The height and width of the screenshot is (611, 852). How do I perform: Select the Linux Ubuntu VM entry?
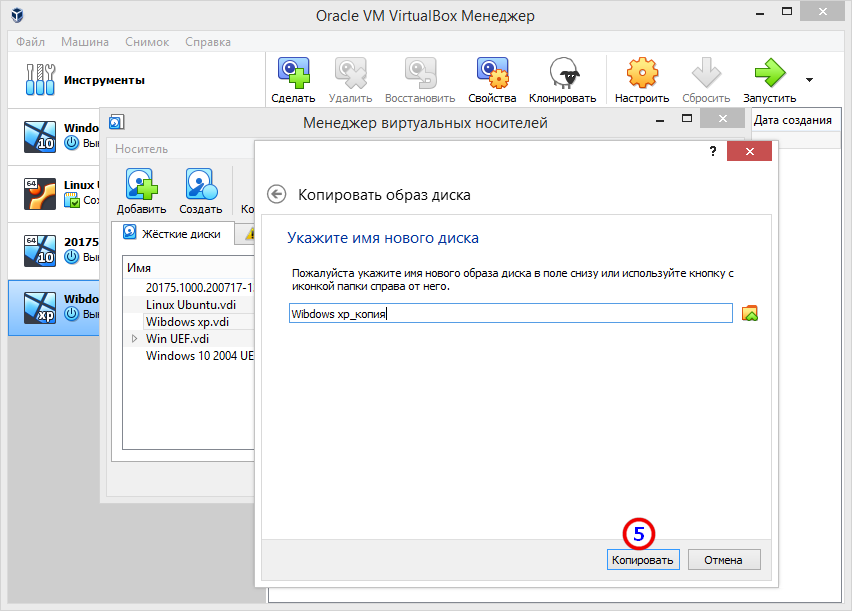click(54, 194)
